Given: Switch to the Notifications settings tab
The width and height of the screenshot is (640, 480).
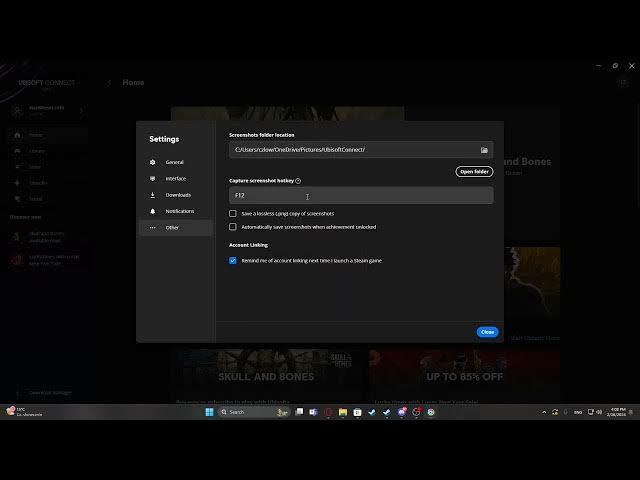Looking at the screenshot, I should tap(176, 211).
